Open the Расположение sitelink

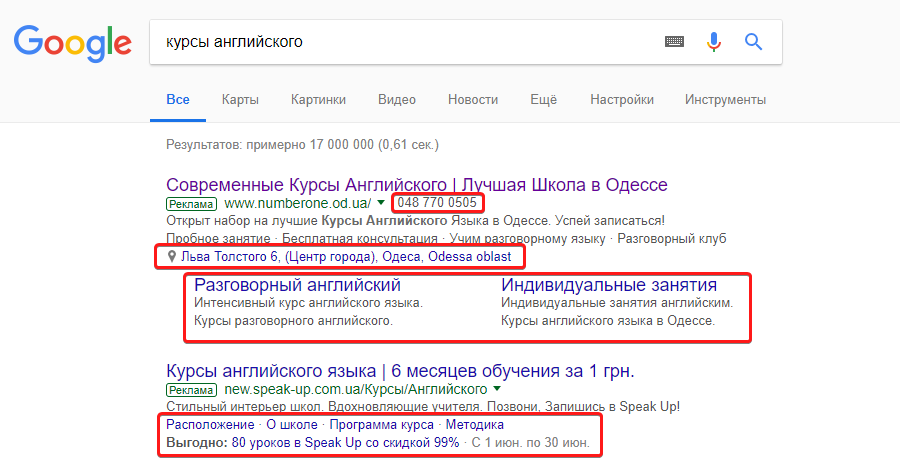210,425
